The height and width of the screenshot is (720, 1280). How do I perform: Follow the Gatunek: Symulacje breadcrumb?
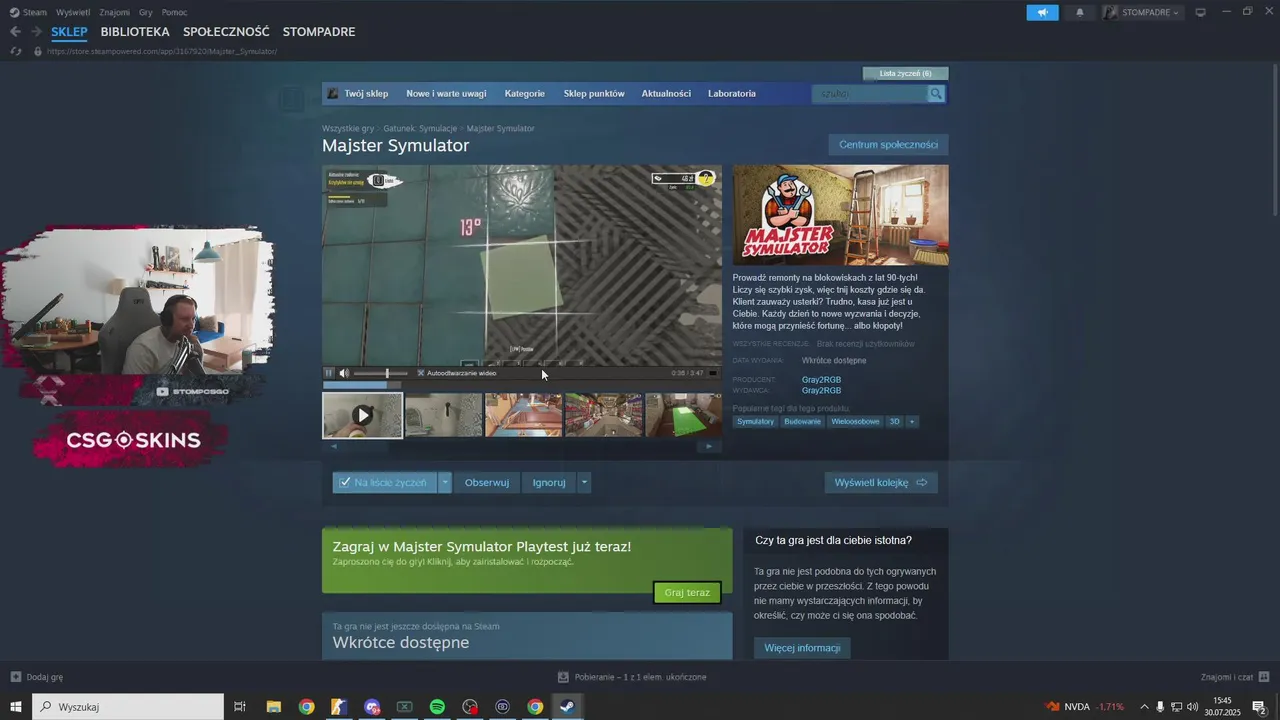(x=420, y=129)
